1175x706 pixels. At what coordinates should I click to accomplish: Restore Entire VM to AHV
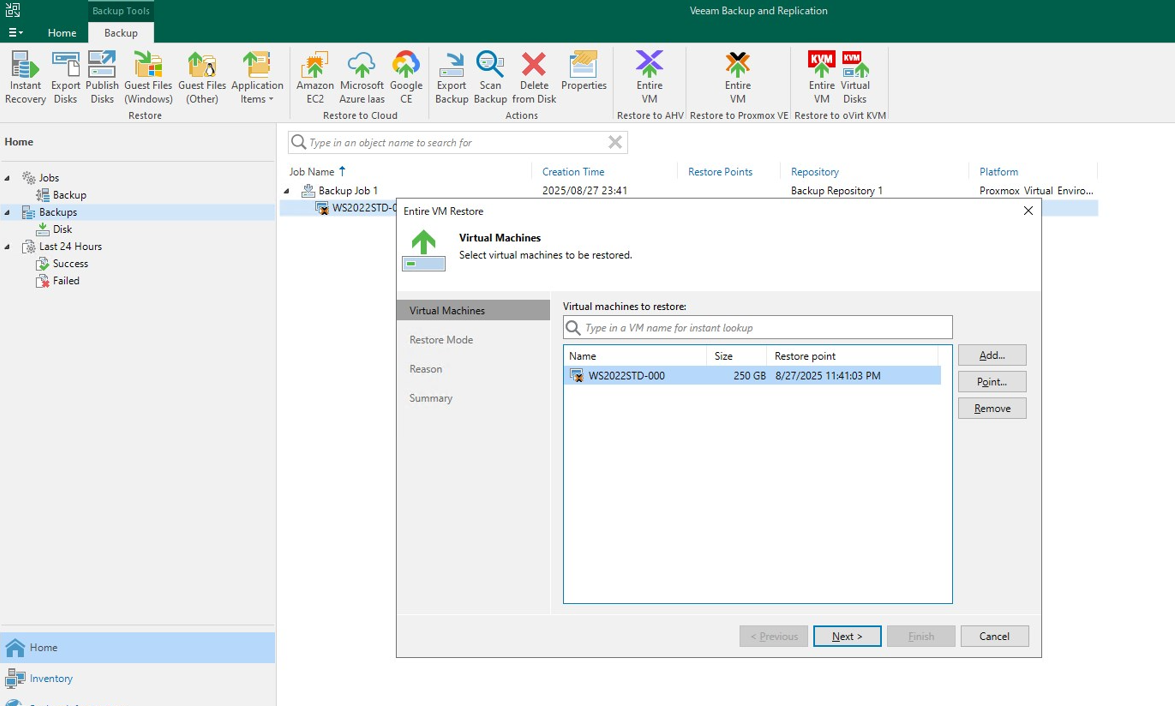pos(649,78)
